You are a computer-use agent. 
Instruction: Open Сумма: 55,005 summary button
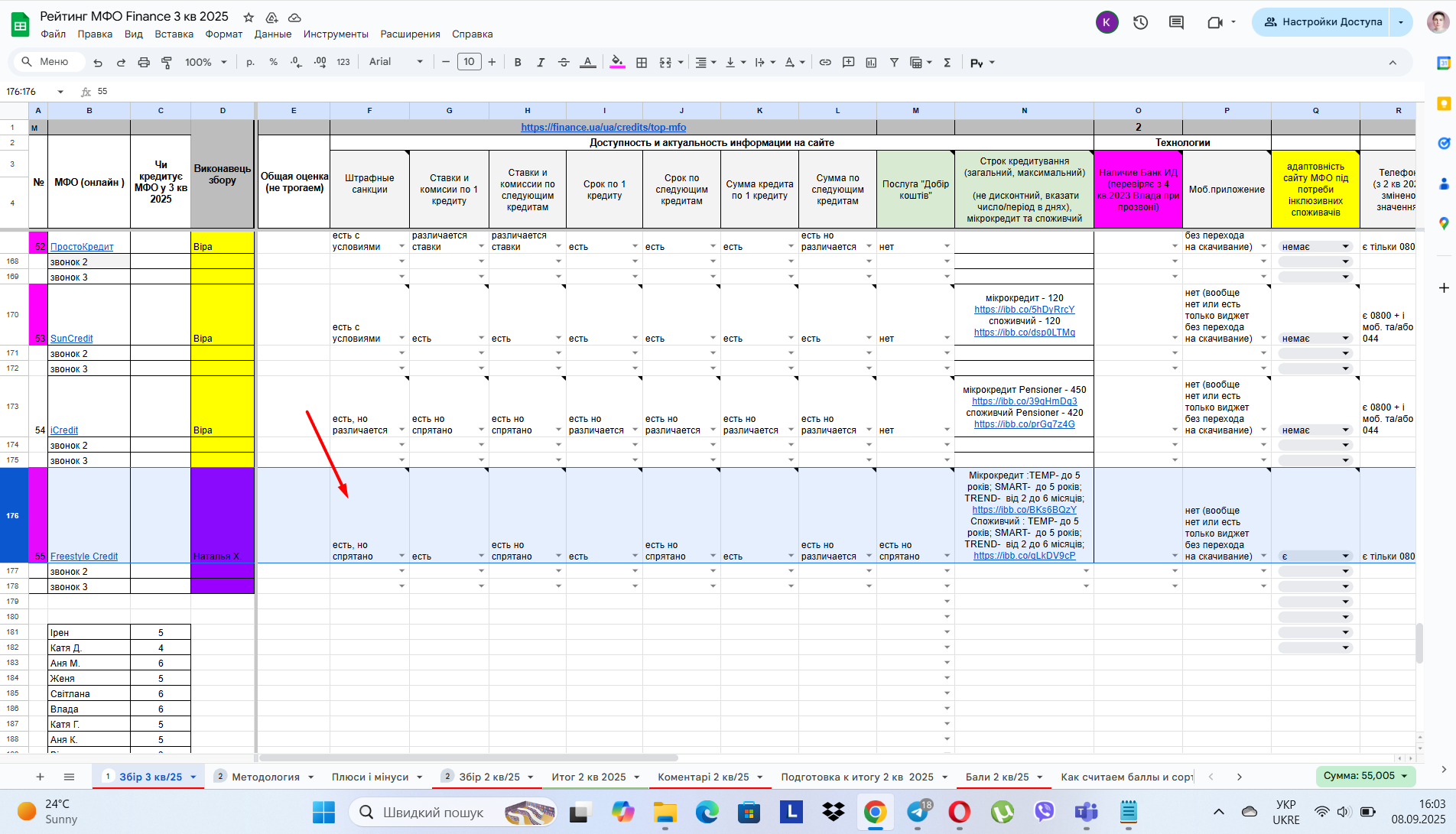[1365, 776]
